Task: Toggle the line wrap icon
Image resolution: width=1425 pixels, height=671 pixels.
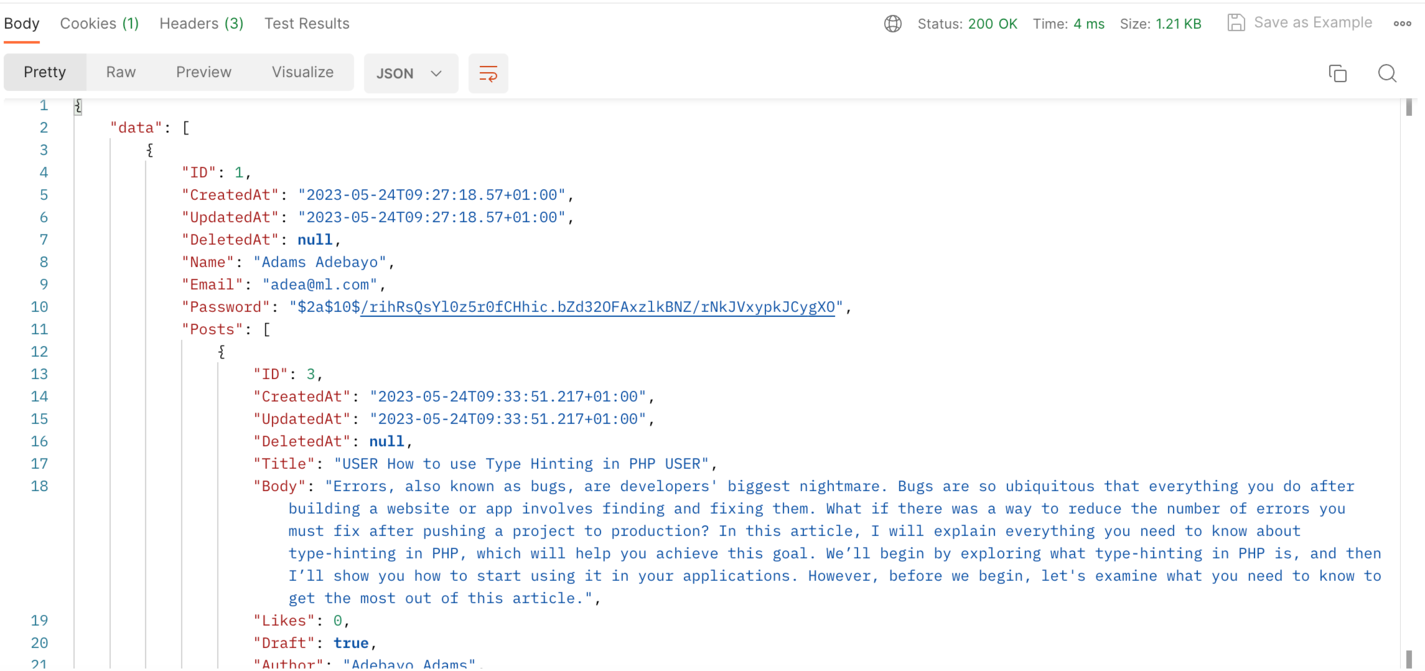Action: [x=488, y=74]
